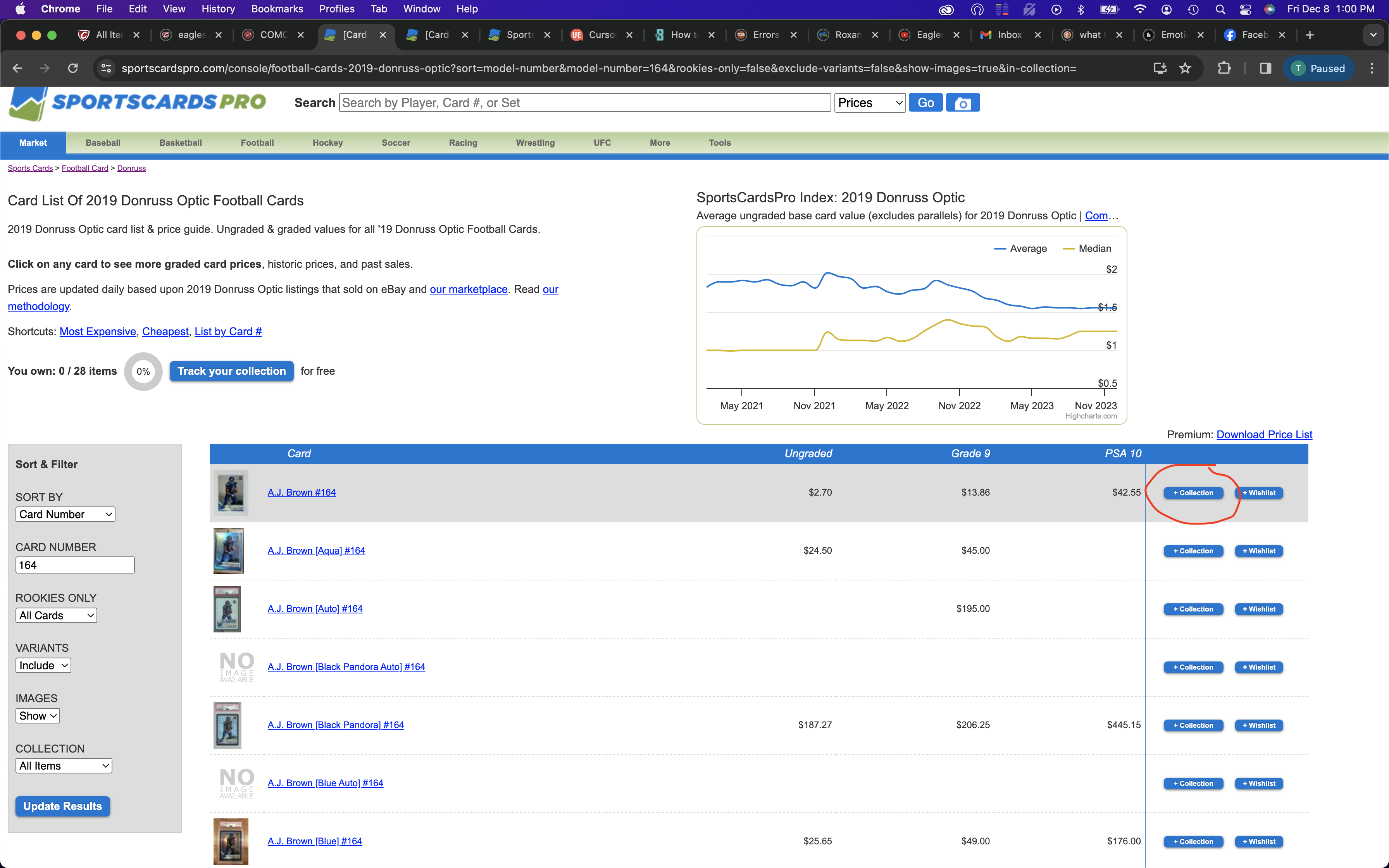Click the battery status icon

coord(1109,9)
